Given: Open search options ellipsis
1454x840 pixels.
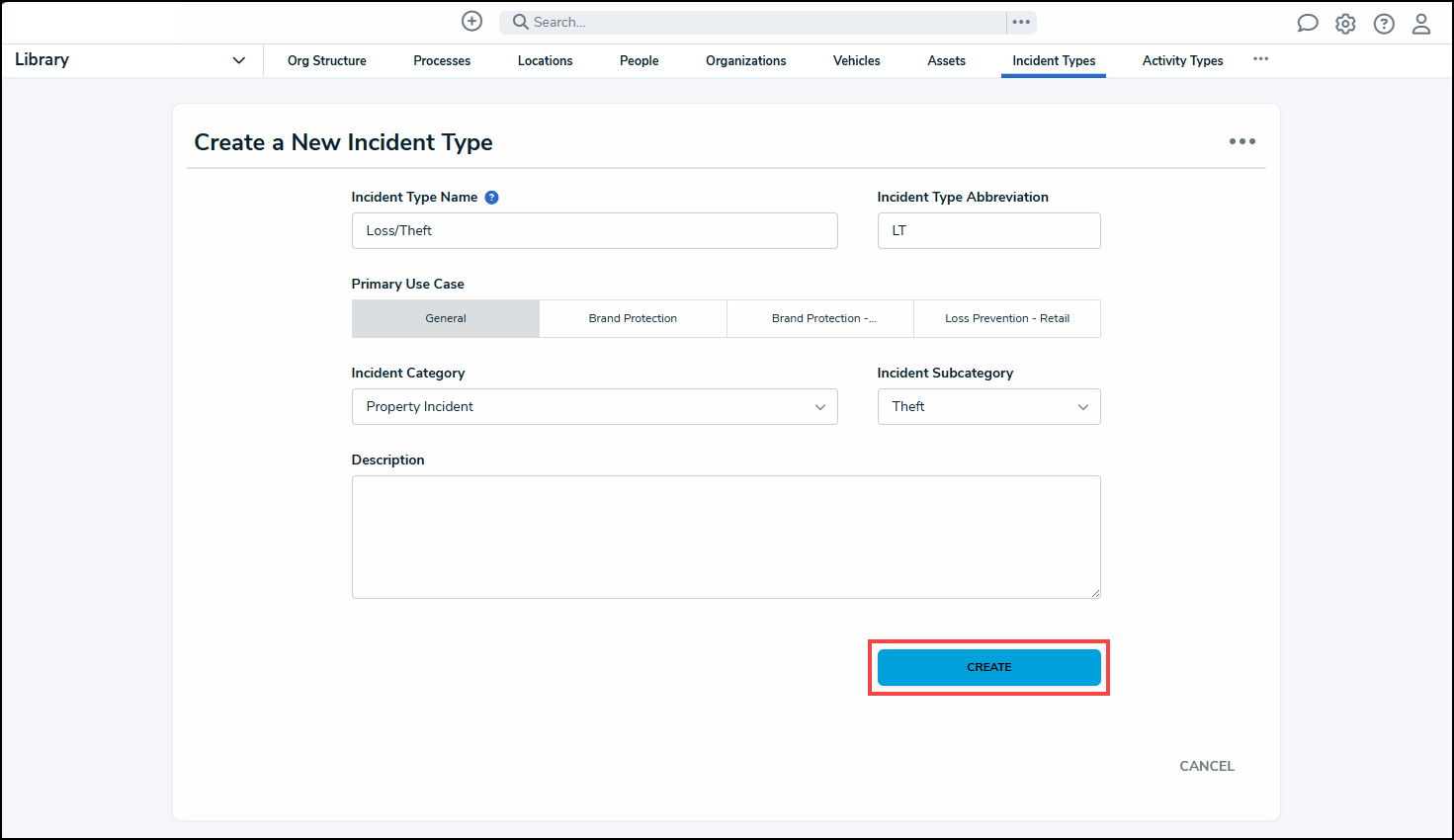Looking at the screenshot, I should tap(1021, 22).
